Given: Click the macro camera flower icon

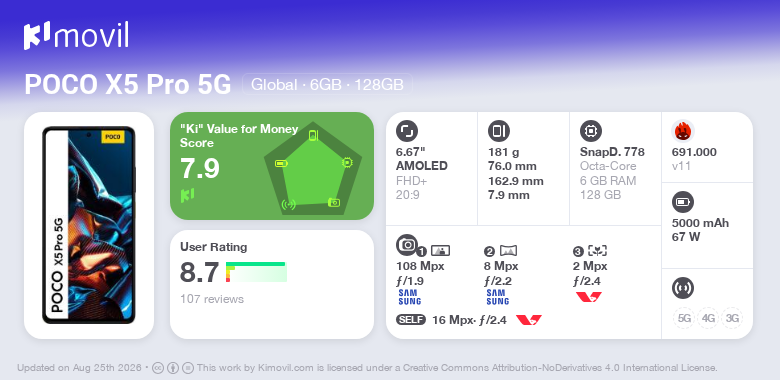Looking at the screenshot, I should coord(597,251).
